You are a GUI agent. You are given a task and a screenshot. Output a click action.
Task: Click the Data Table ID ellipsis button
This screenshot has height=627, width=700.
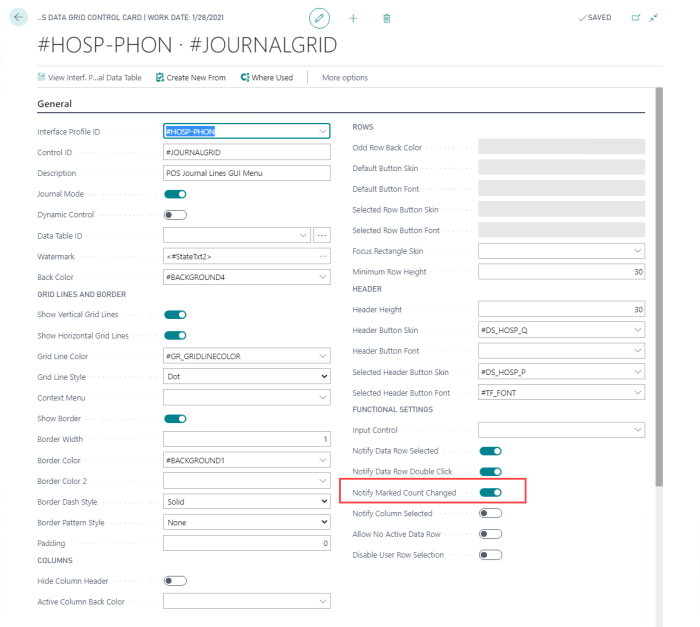(322, 235)
